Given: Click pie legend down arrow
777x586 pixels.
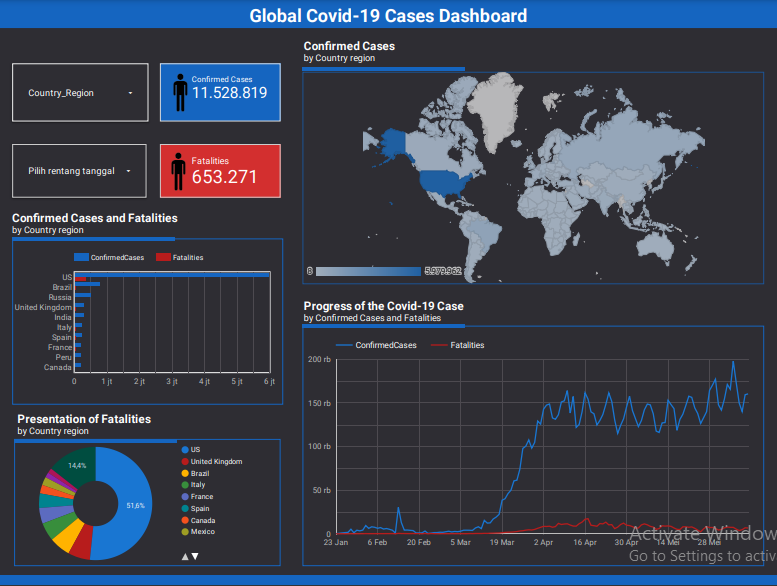Looking at the screenshot, I should 195,555.
